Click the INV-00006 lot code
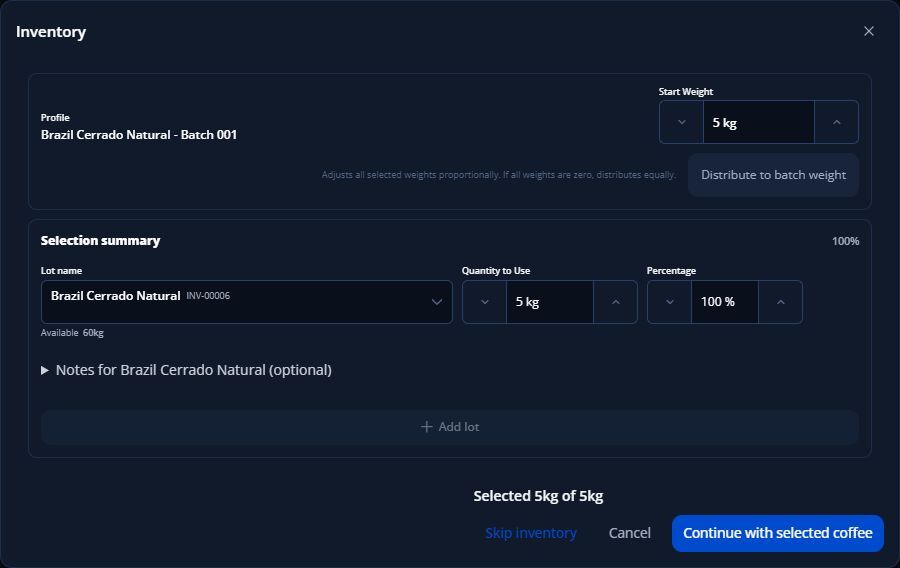This screenshot has width=900, height=568. 208,295
